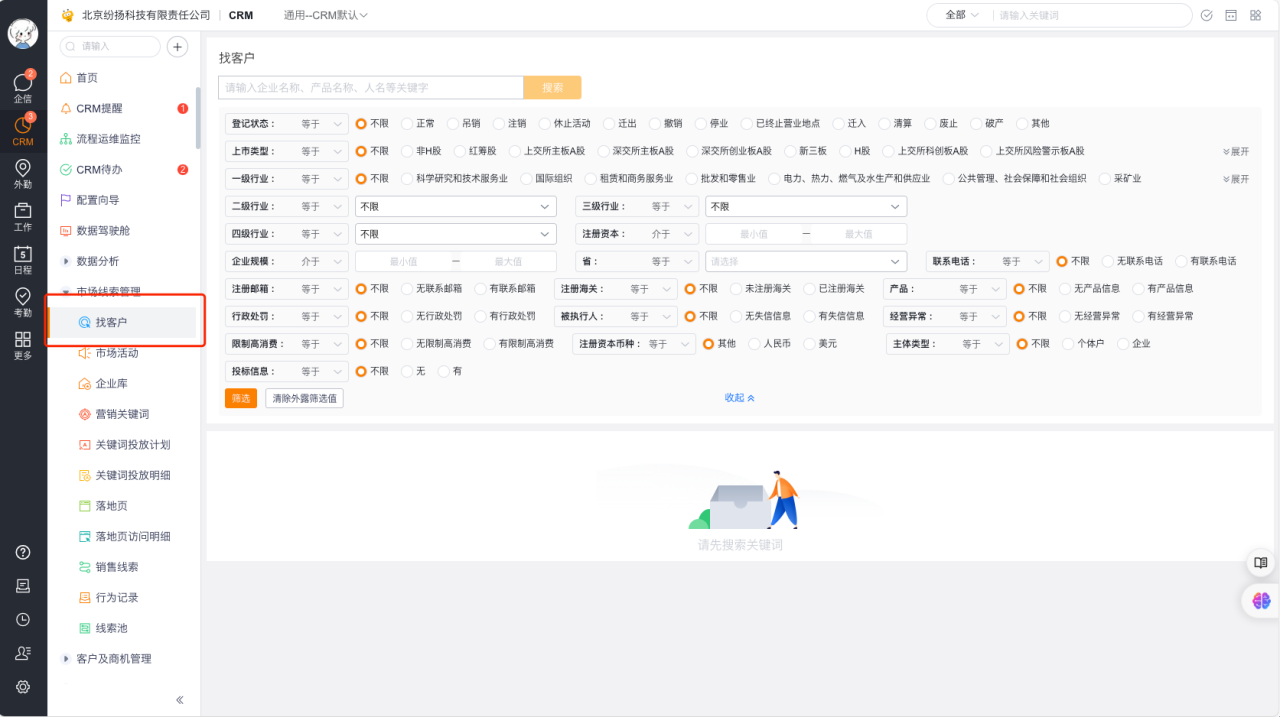The height and width of the screenshot is (717, 1280).
Task: Select 有联系电话 radio option
Action: pos(1181,261)
